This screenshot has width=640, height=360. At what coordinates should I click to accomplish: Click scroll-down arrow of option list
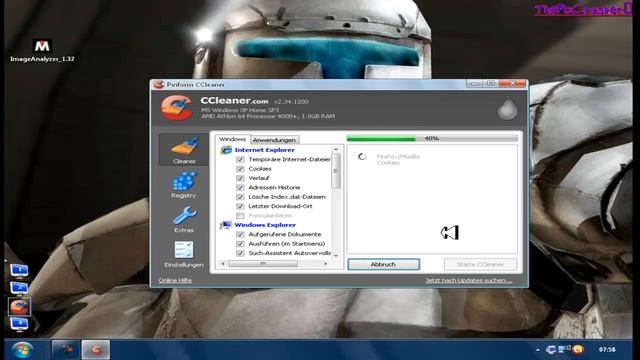336,256
